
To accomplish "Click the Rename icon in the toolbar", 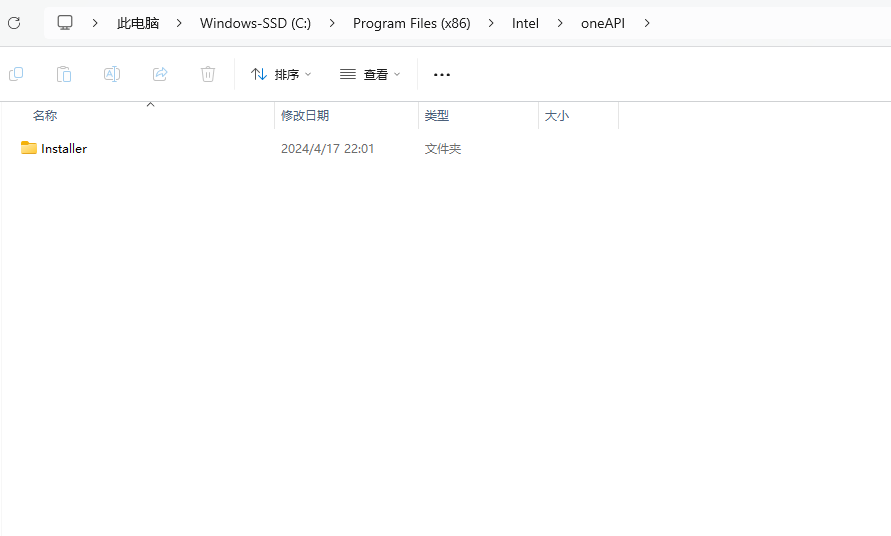I will pos(112,74).
